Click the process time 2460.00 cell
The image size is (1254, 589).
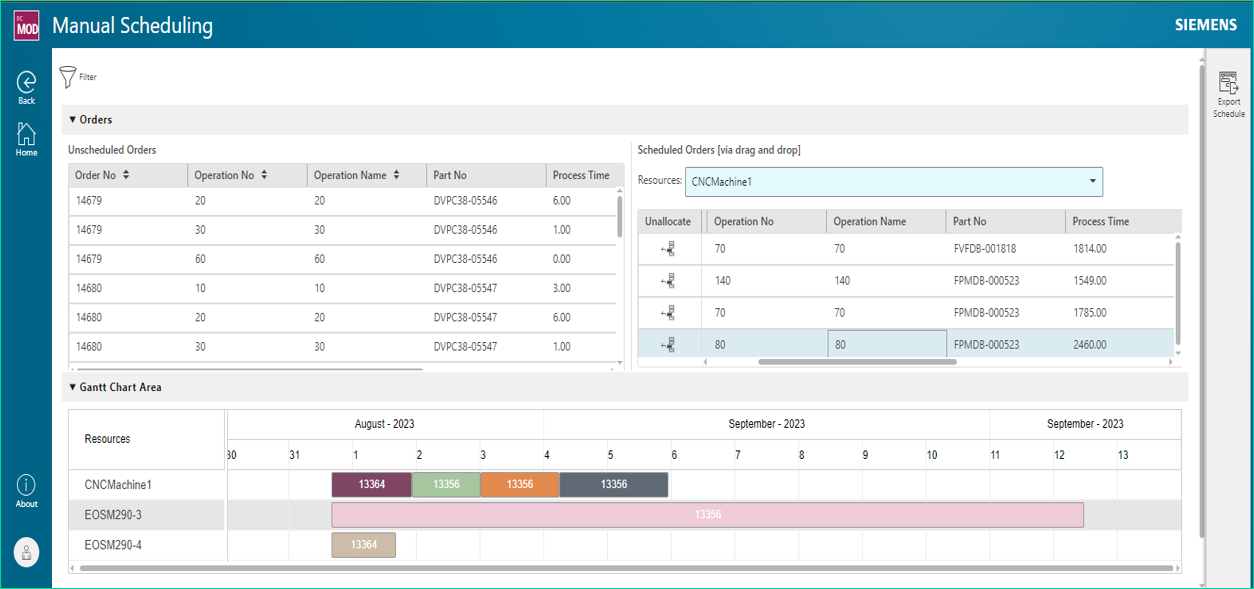tap(1118, 345)
